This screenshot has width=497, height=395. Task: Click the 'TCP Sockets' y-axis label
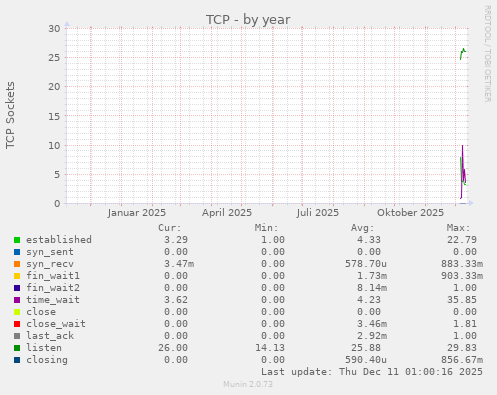point(10,115)
